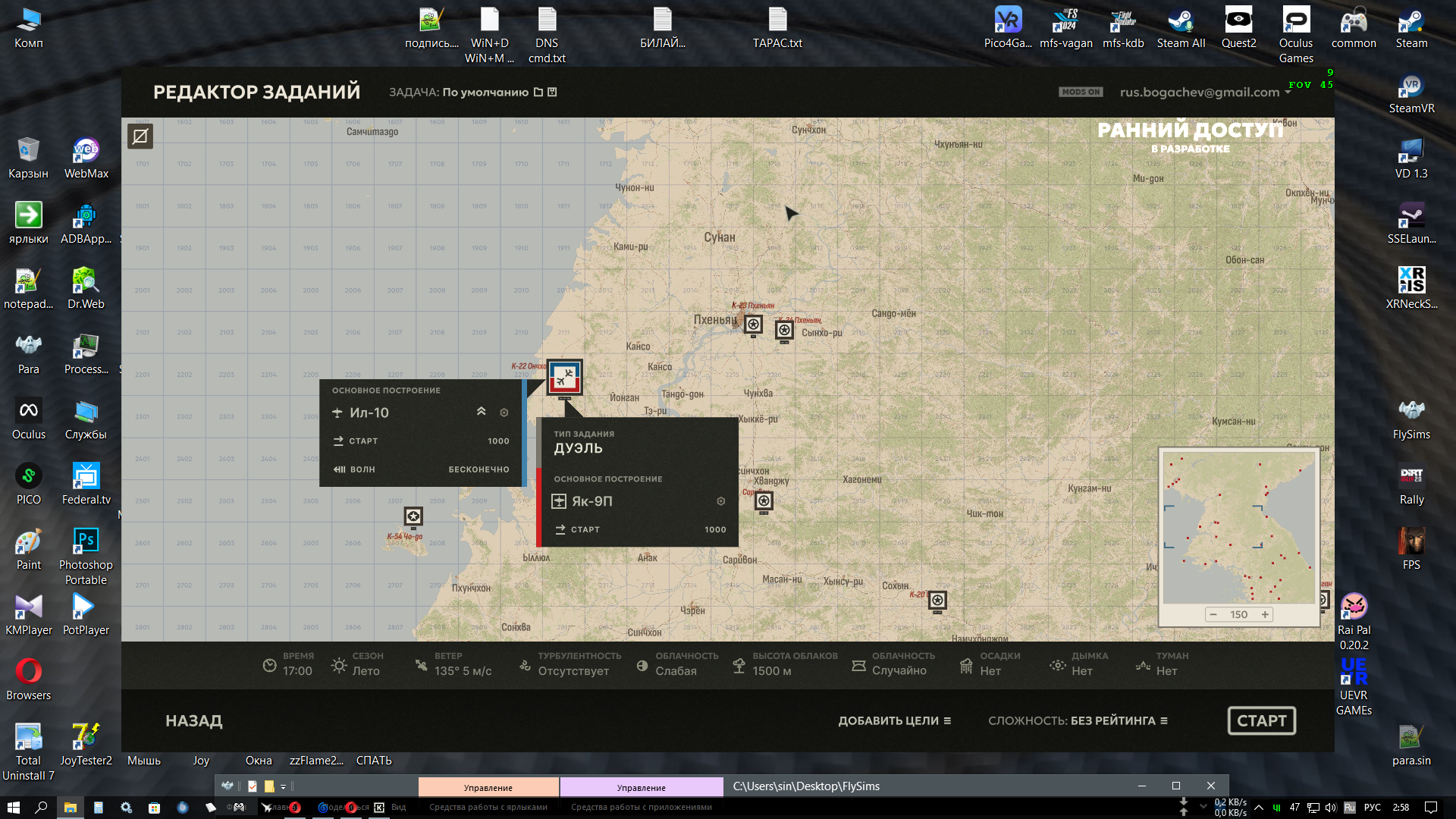Image resolution: width=1456 pixels, height=819 pixels.
Task: Open the СЛОЖНОСТЬ difficulty dropdown
Action: (1078, 720)
